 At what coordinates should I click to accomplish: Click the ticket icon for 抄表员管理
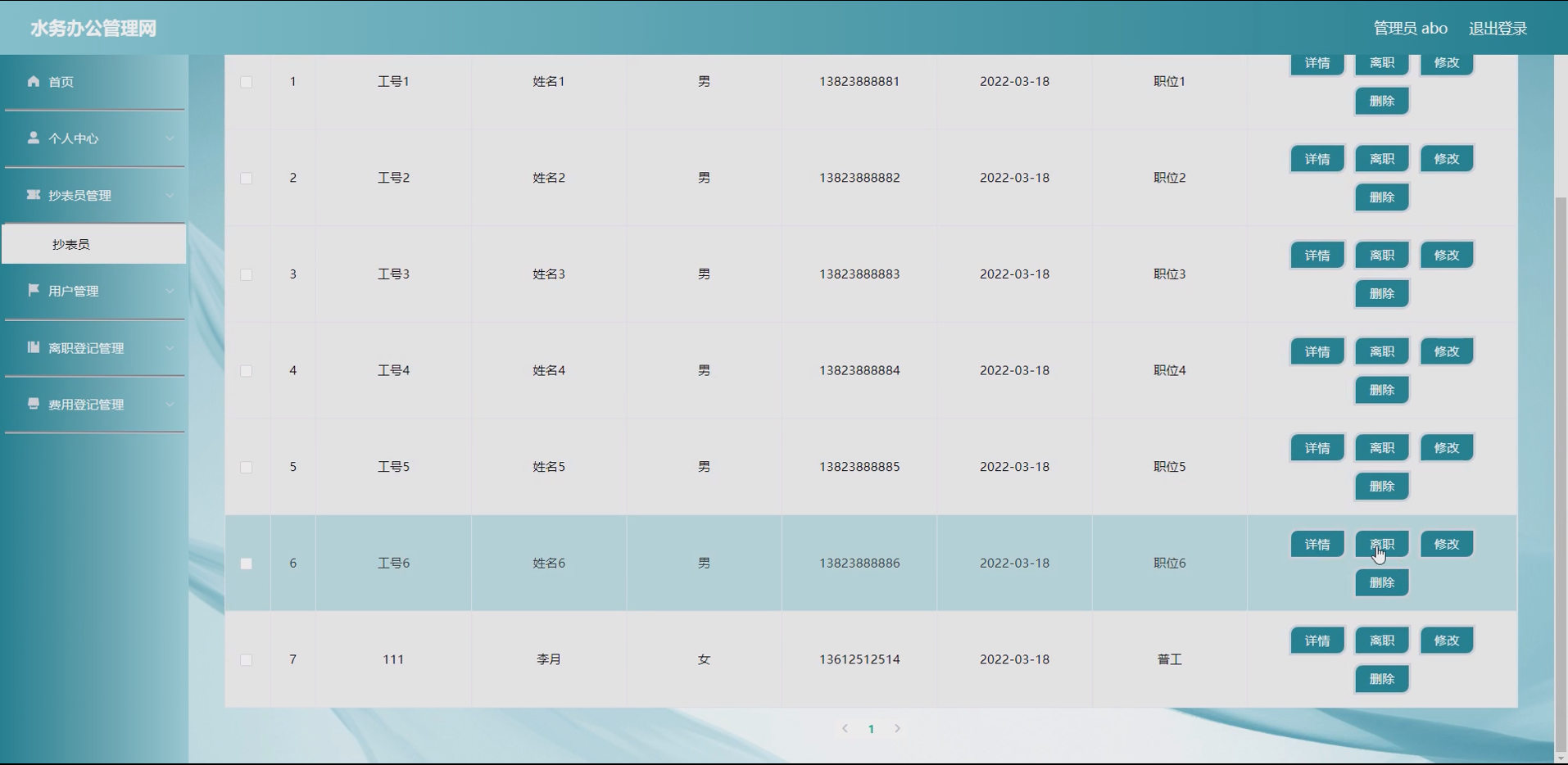pos(34,194)
